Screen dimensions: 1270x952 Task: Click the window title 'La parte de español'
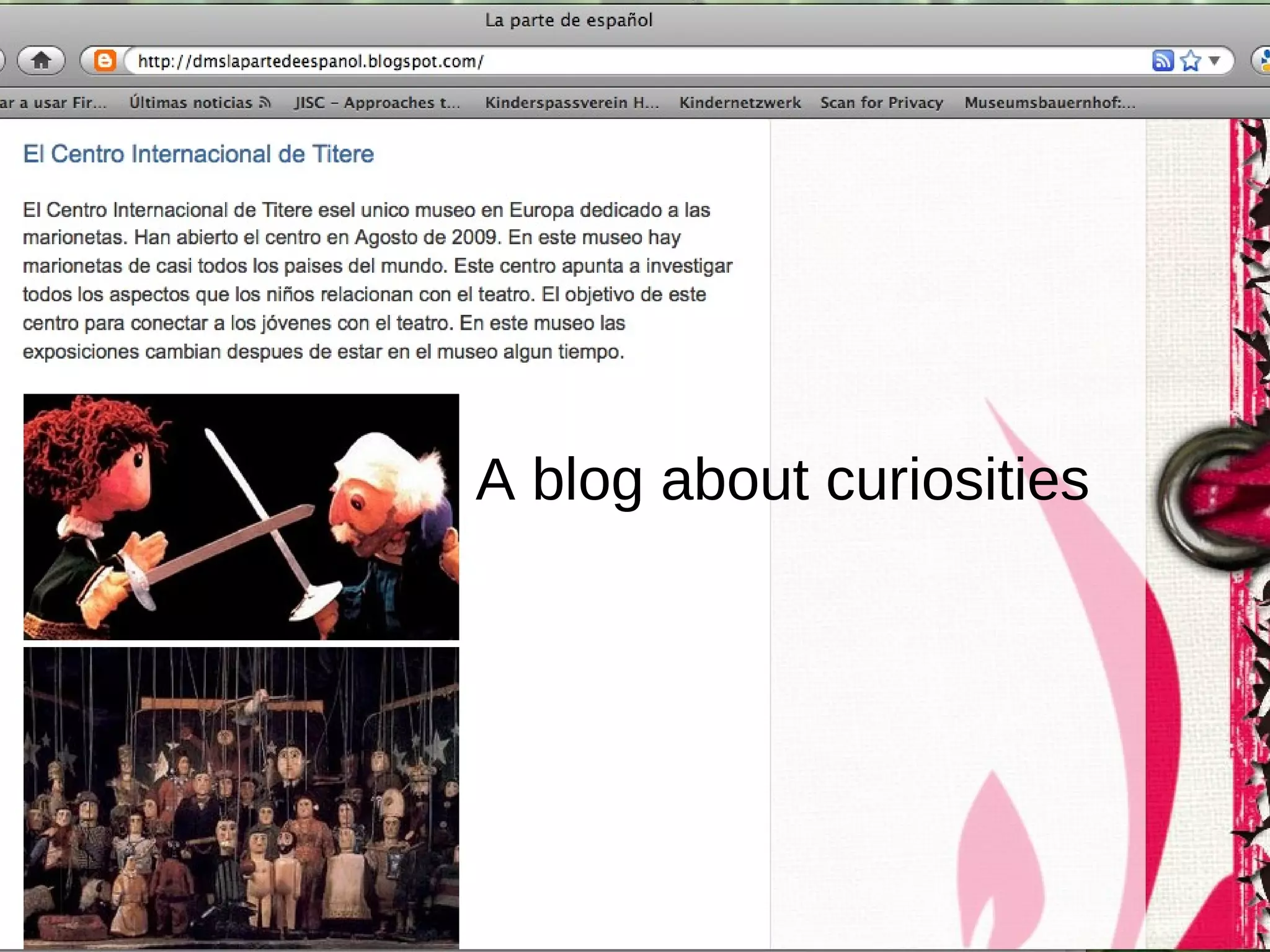click(569, 20)
